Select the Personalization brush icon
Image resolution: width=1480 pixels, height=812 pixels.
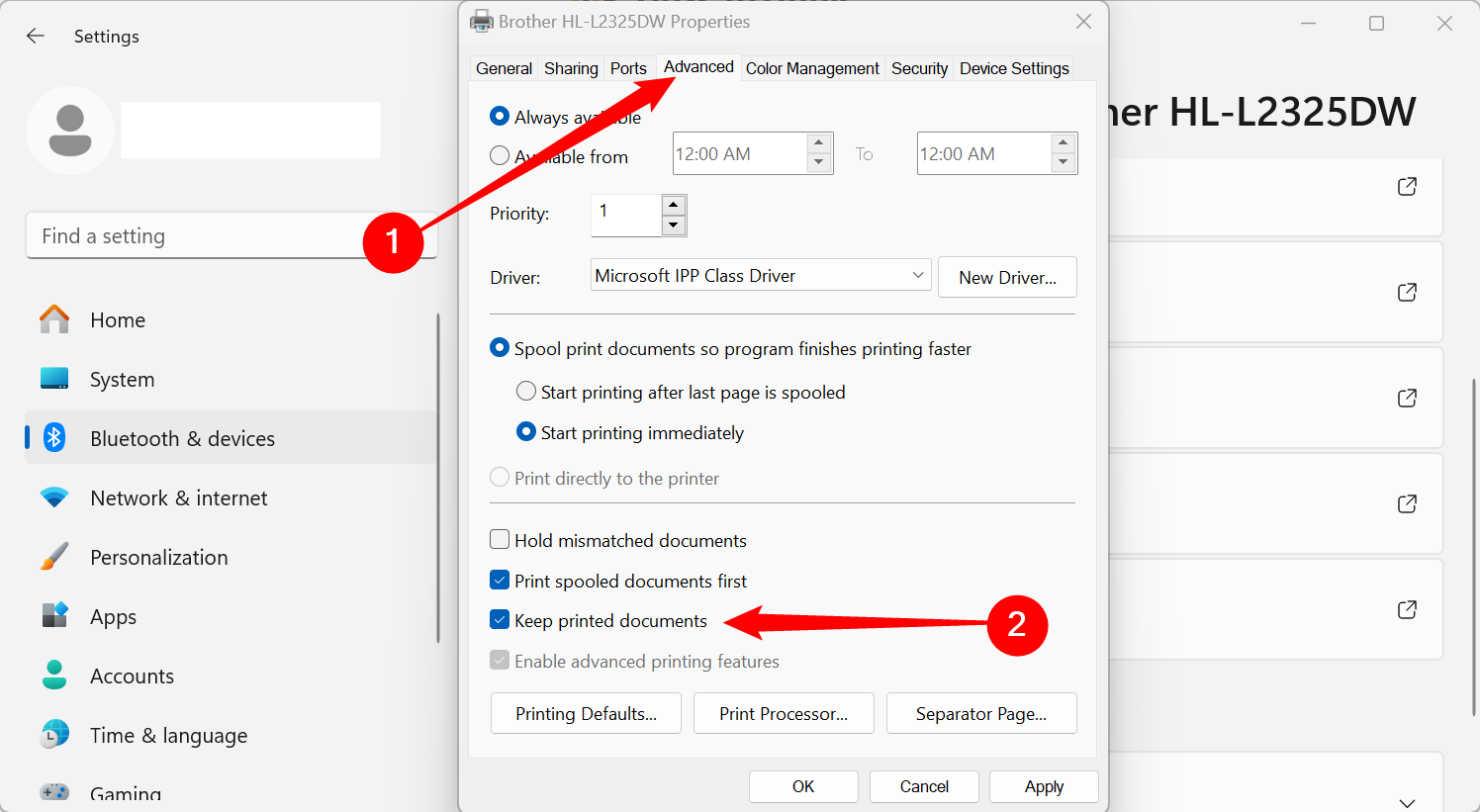(53, 556)
